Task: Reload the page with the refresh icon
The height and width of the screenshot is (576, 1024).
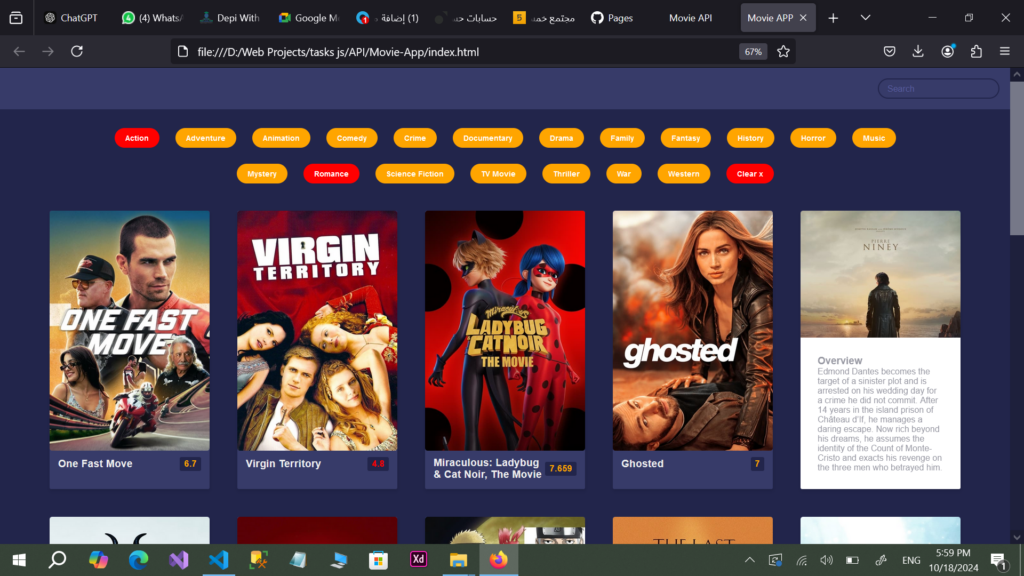Action: 77,52
